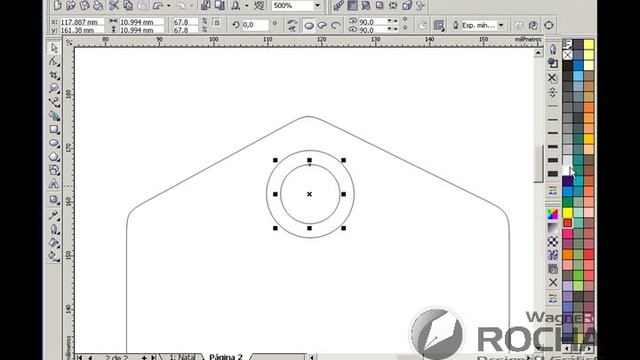Select the Rectangle tool
The width and height of the screenshot is (640, 360).
point(54,129)
